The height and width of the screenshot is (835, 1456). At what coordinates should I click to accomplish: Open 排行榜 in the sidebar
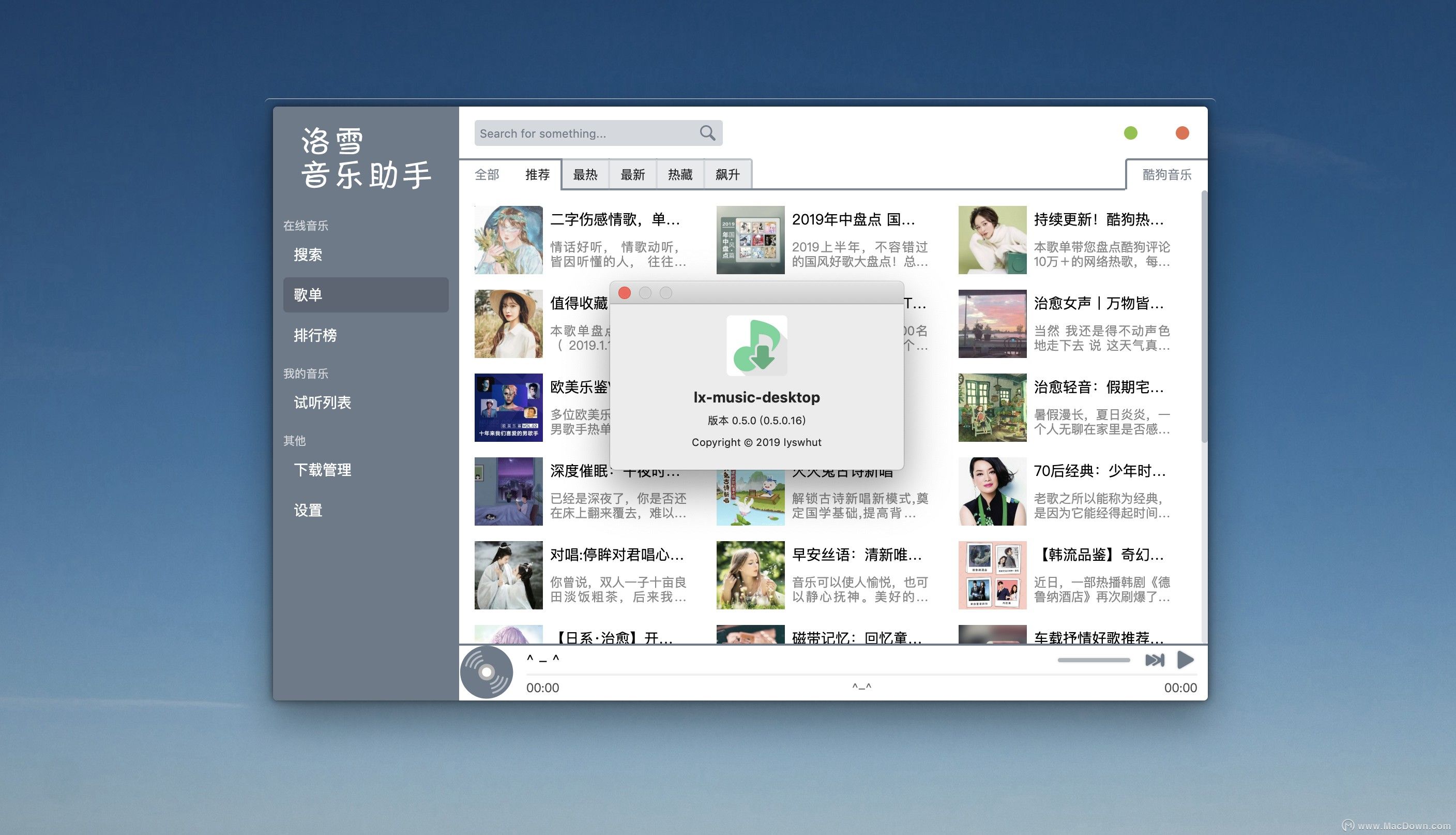[315, 335]
